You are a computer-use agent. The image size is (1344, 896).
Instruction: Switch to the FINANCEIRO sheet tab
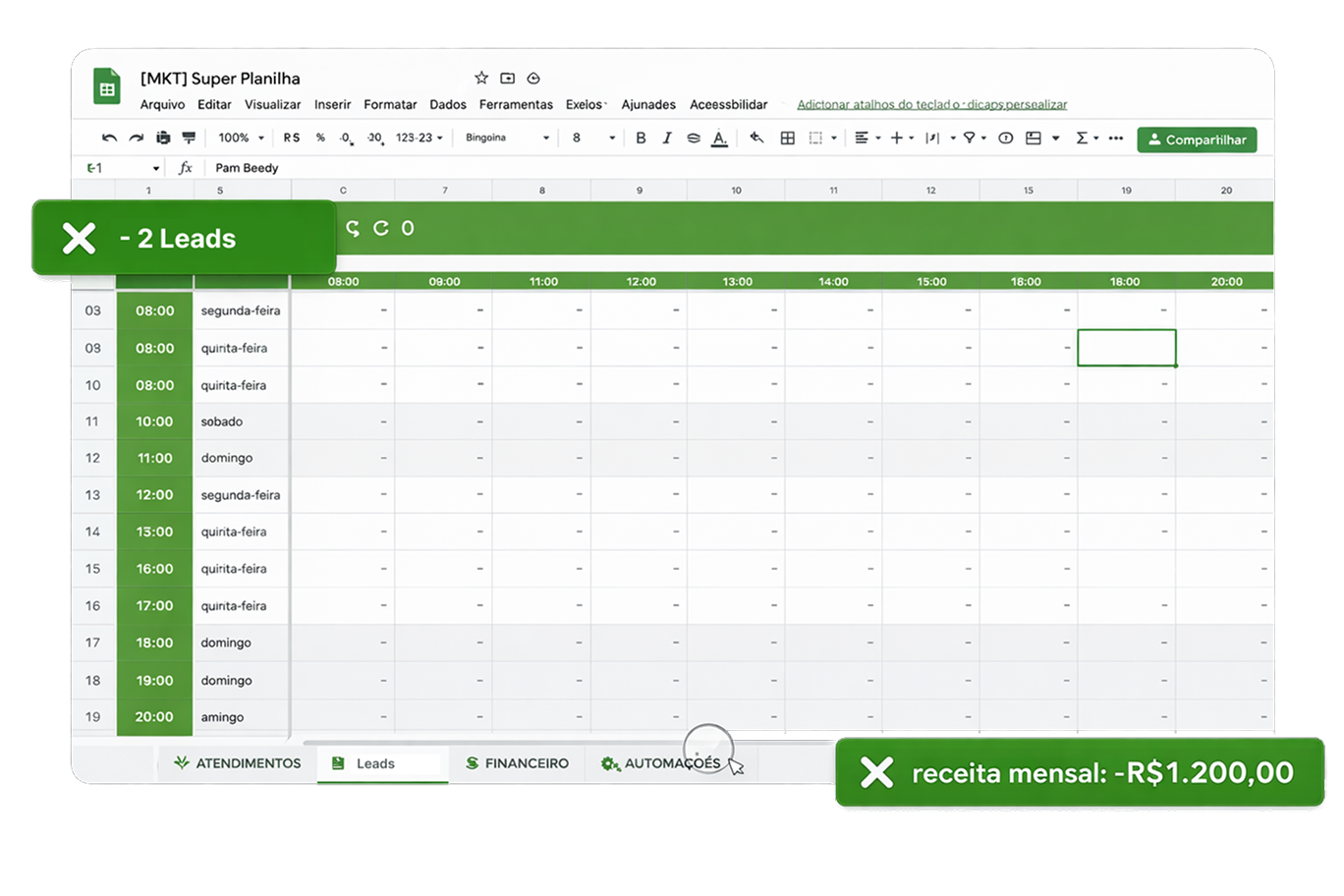(x=517, y=763)
